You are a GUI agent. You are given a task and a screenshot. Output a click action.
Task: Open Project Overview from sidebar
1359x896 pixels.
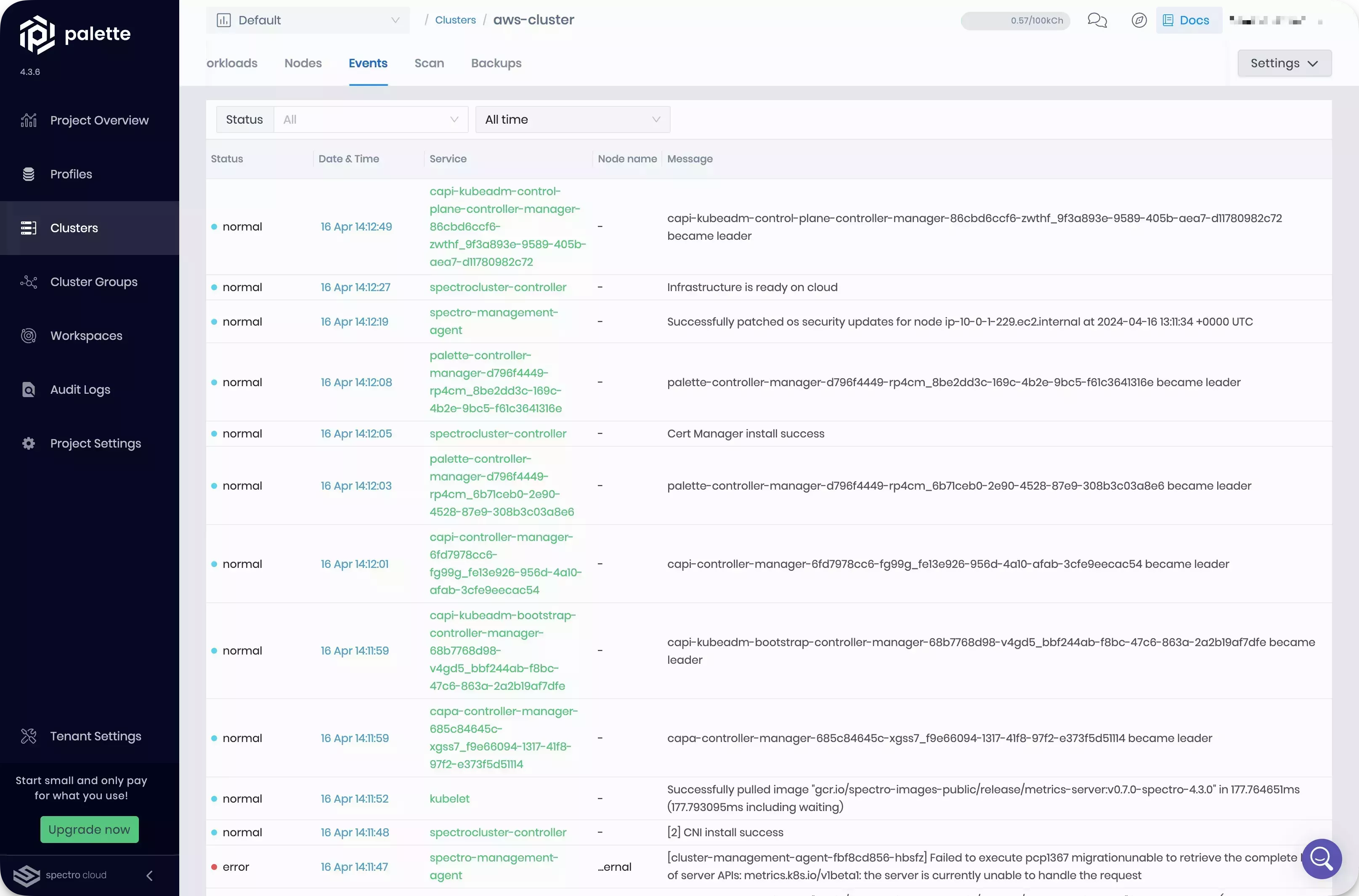(x=99, y=121)
